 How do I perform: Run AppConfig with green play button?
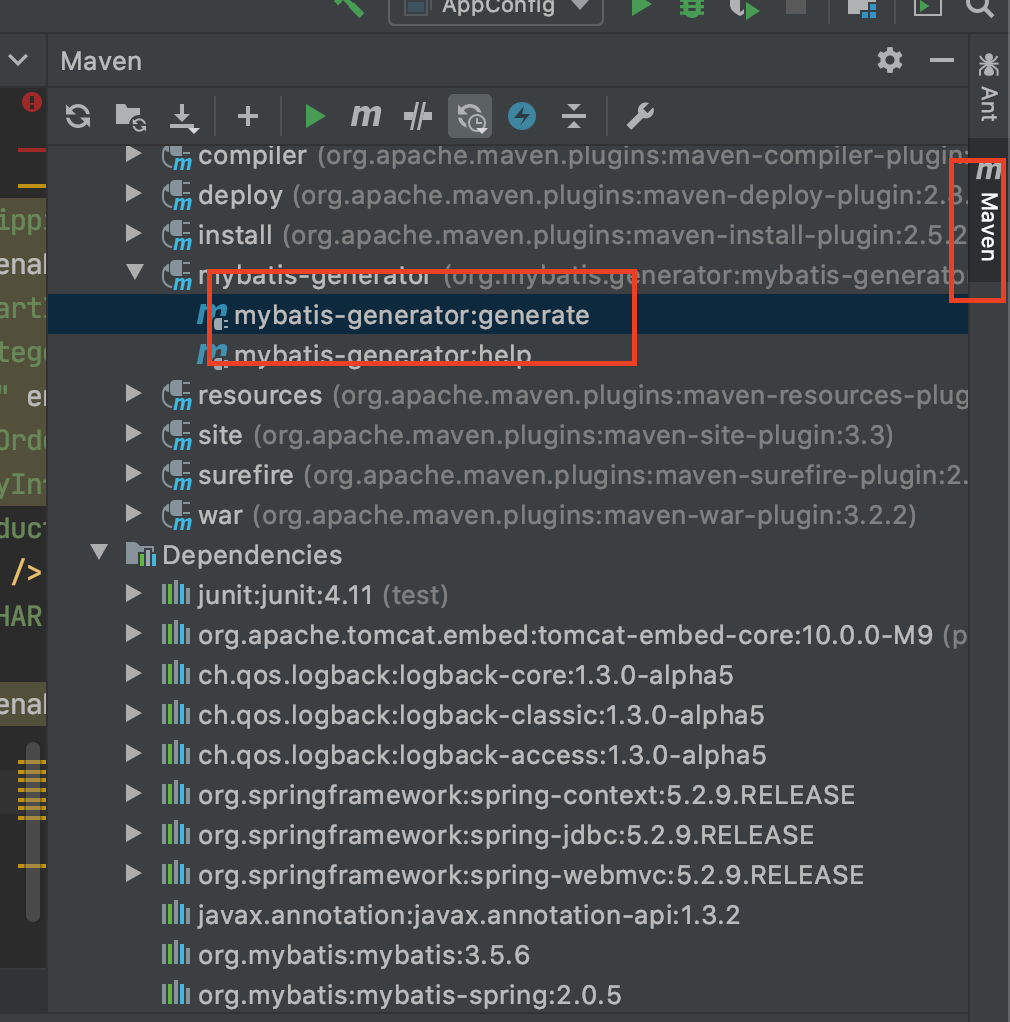coord(641,7)
